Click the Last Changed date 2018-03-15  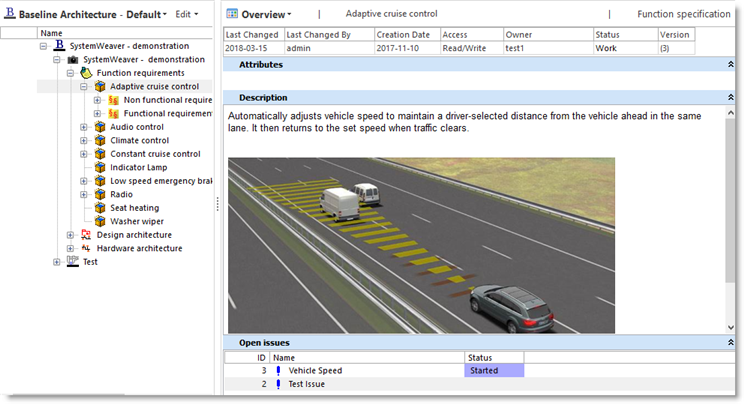tap(246, 48)
